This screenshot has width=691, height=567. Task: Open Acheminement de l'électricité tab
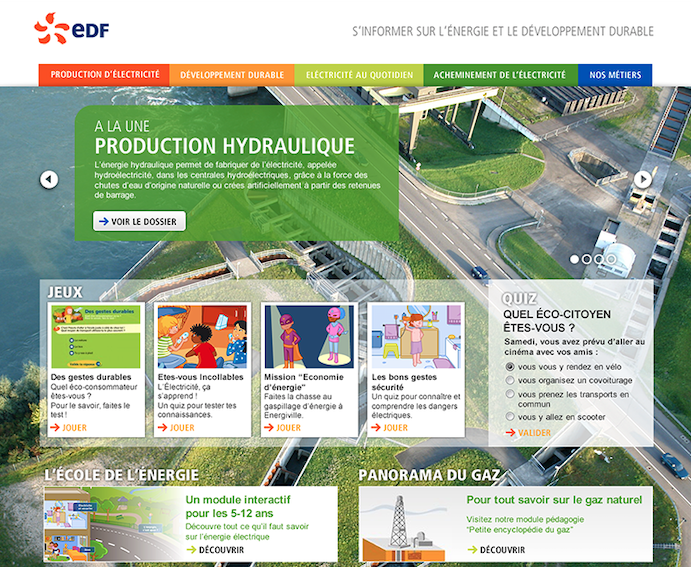point(501,75)
